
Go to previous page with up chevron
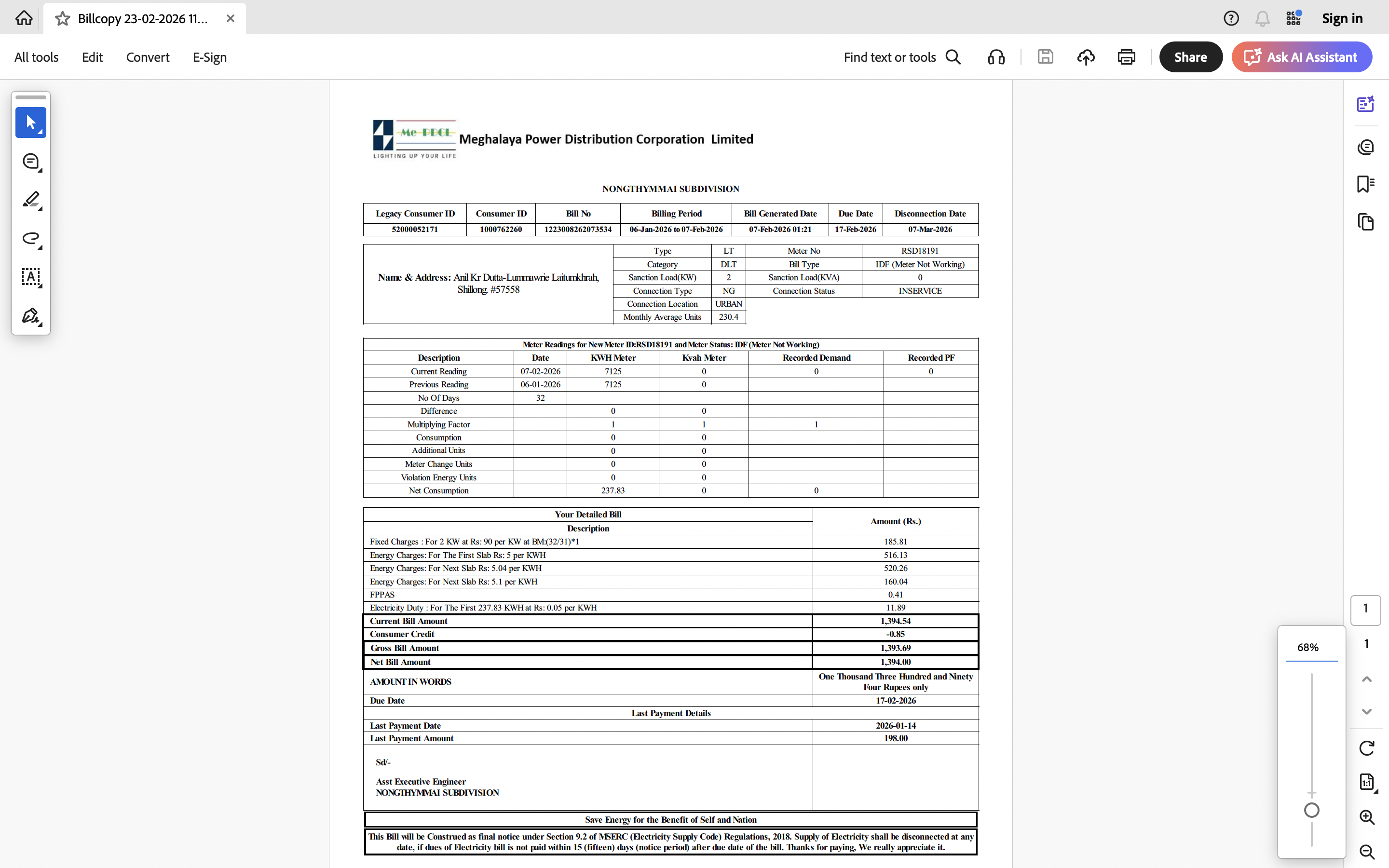pyautogui.click(x=1367, y=679)
